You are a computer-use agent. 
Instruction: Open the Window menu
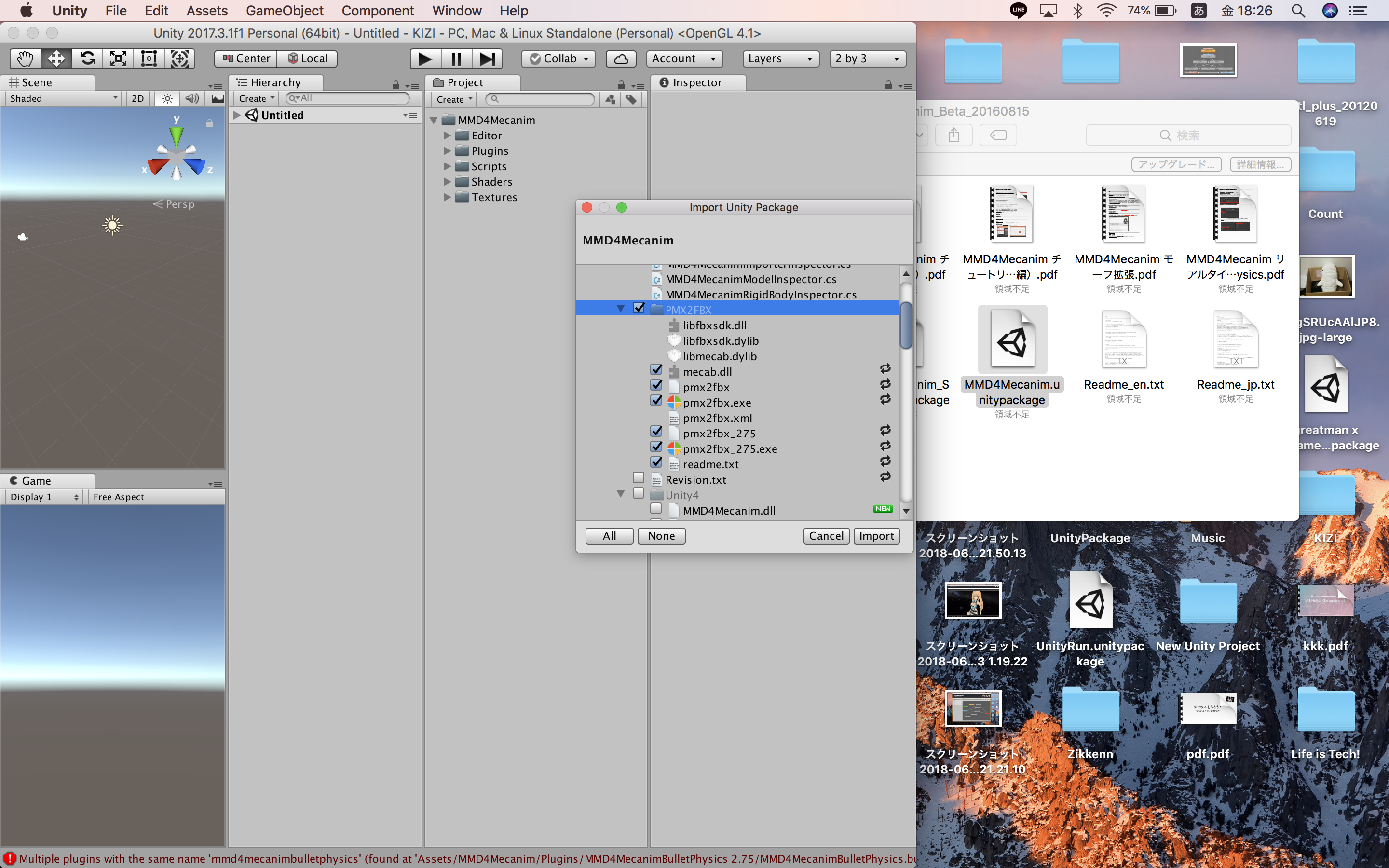[457, 11]
